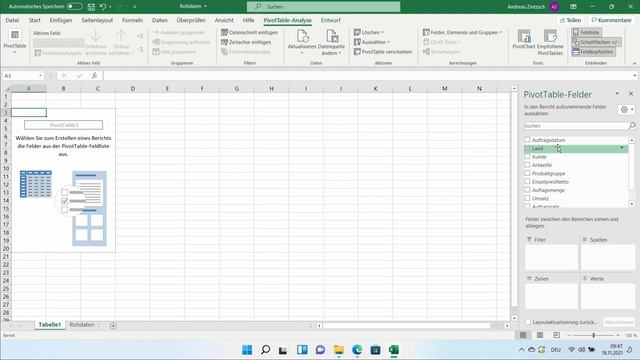The width and height of the screenshot is (640, 360).
Task: Click the Suchen box in title bar
Action: (323, 7)
